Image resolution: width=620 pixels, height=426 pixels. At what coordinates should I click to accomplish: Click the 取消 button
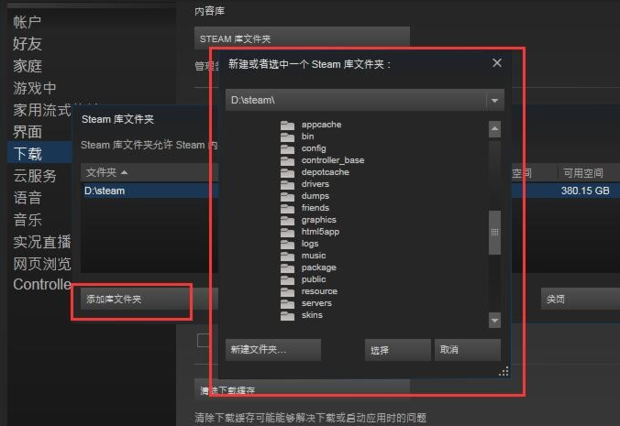point(468,350)
